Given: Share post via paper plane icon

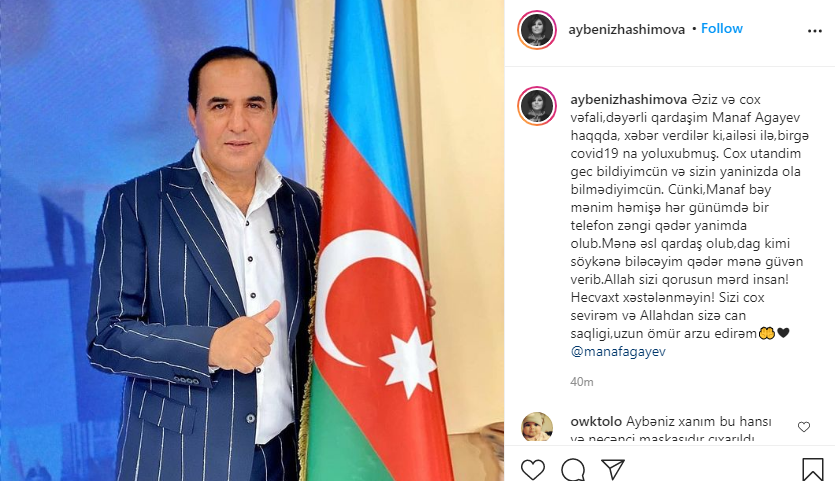Looking at the screenshot, I should pyautogui.click(x=612, y=469).
